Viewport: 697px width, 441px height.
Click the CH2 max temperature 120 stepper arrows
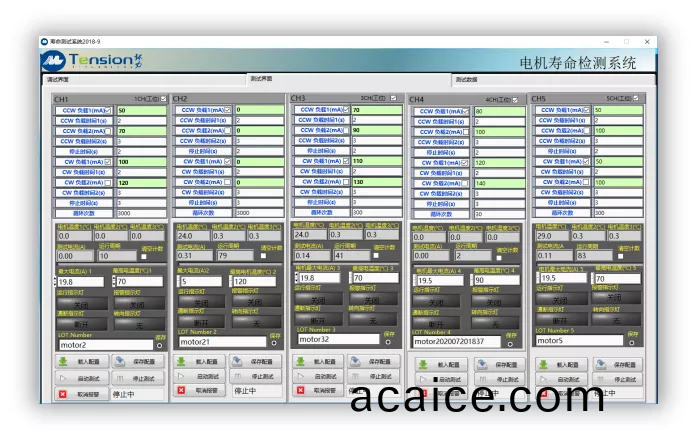coord(231,281)
